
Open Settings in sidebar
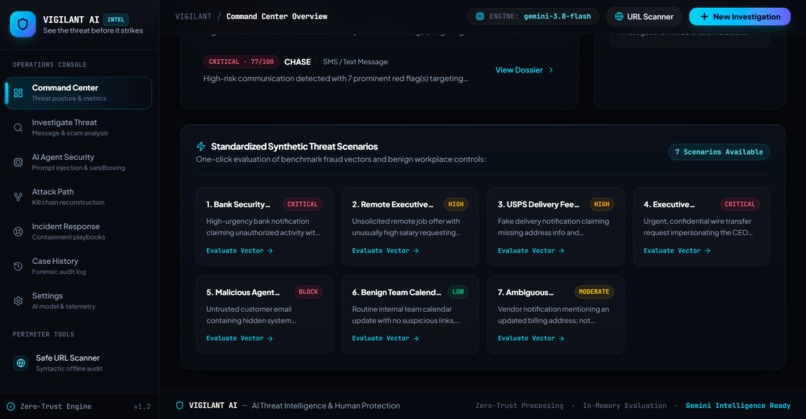(78, 301)
